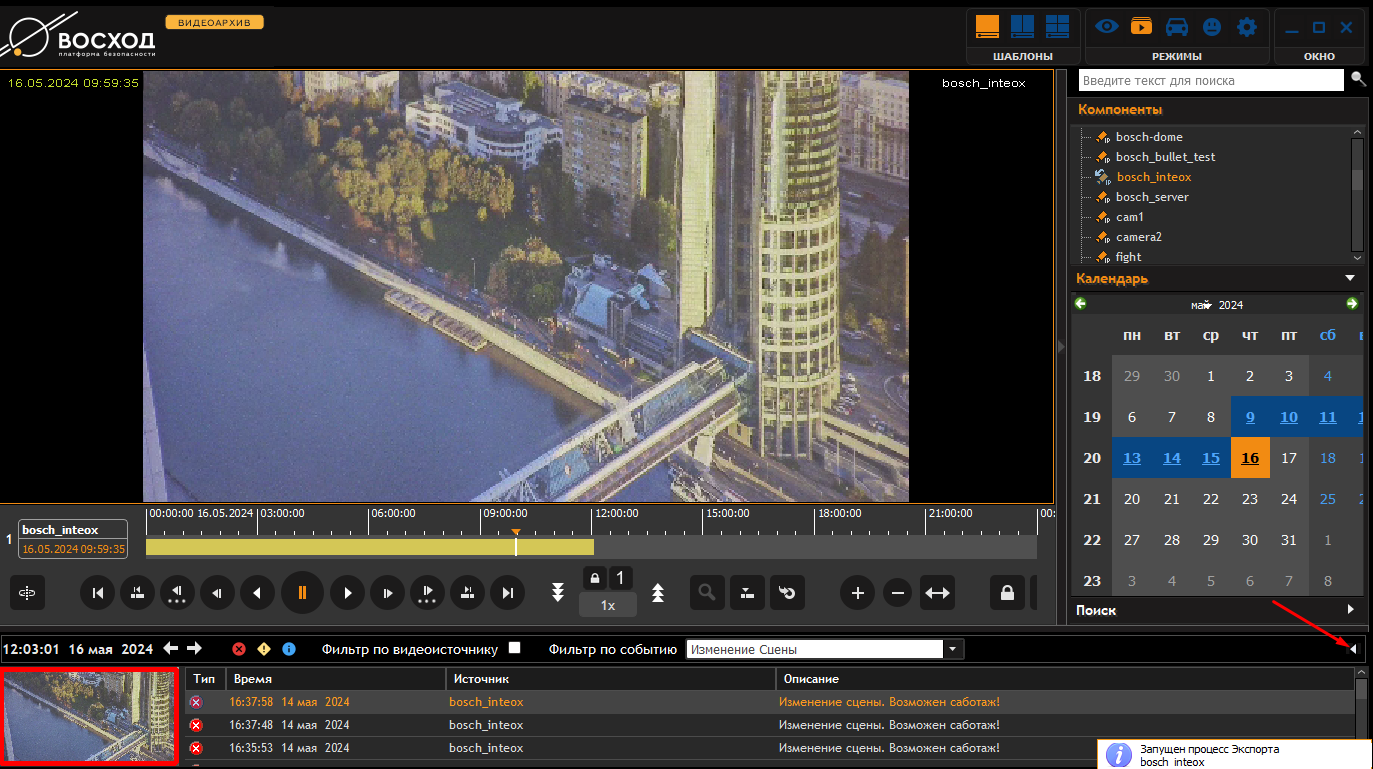Collapse the Календарь panel

[1350, 278]
